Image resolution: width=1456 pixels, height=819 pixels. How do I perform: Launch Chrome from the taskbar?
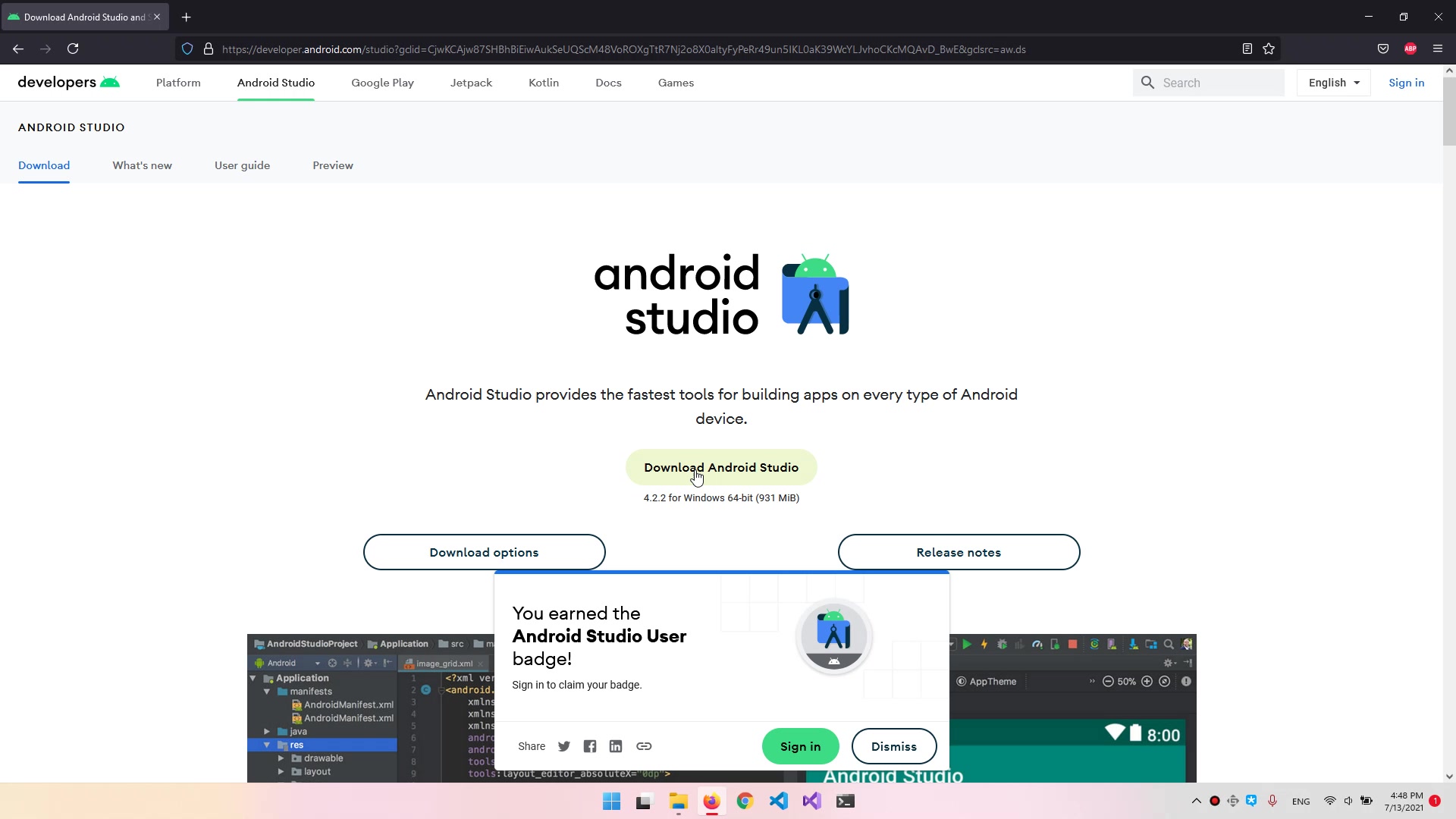[x=745, y=801]
